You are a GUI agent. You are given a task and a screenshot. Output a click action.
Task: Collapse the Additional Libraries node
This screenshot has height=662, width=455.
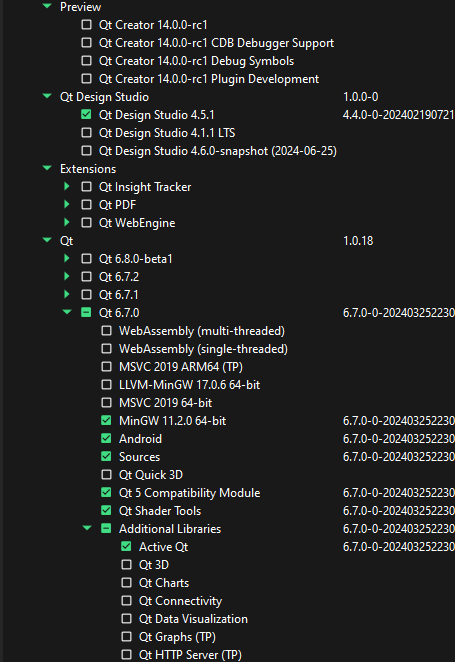87,528
